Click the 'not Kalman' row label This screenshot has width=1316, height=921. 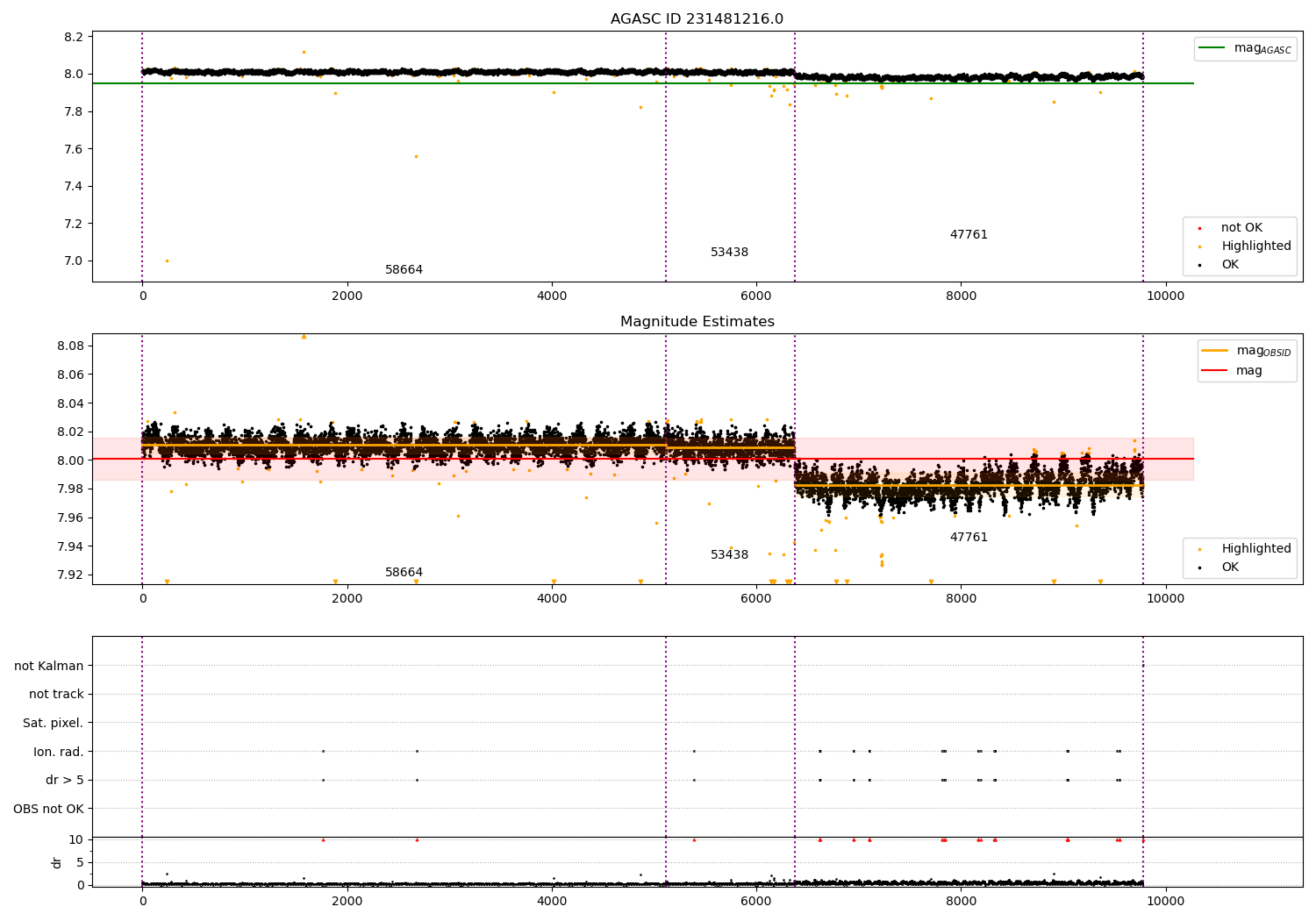(49, 667)
